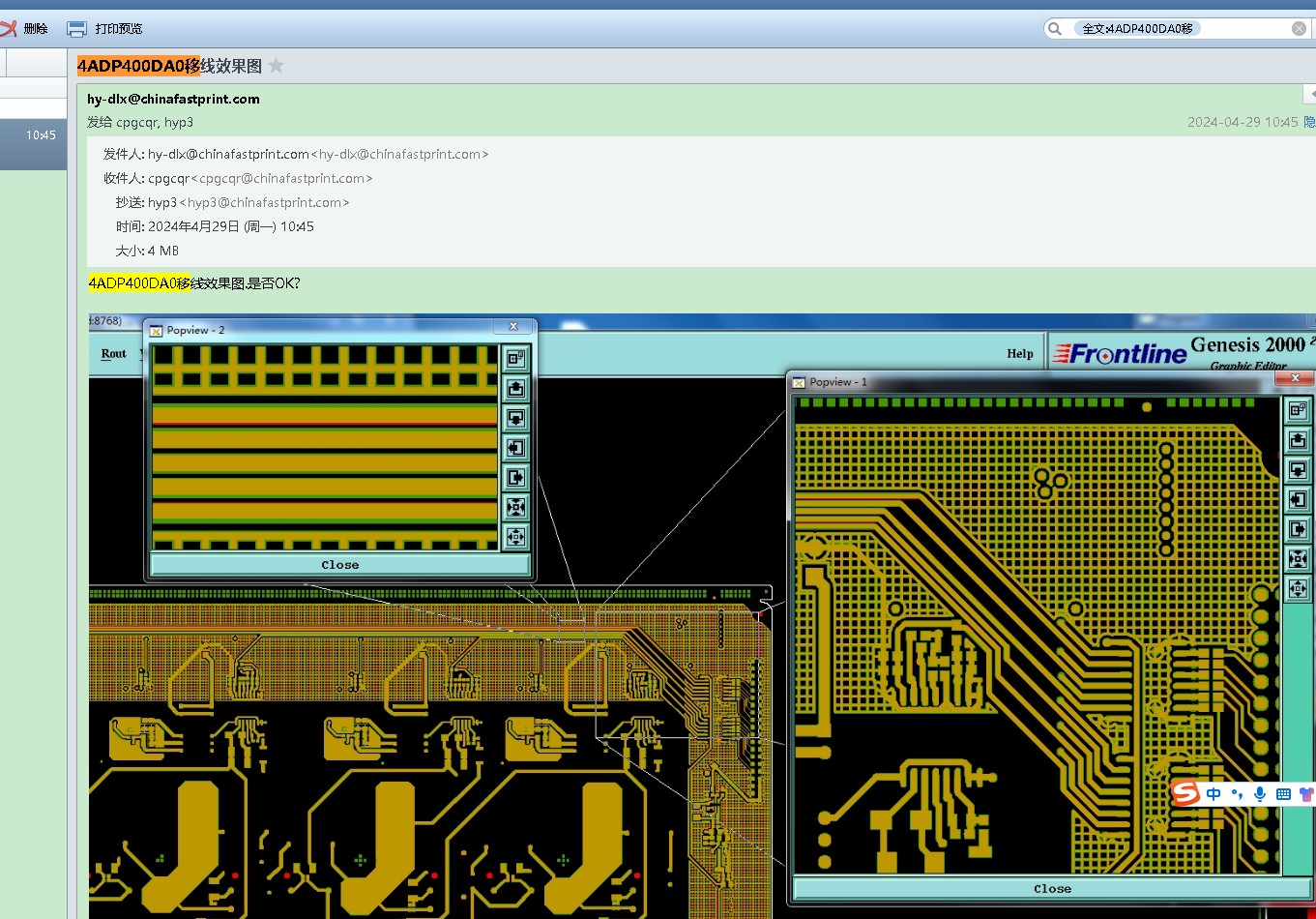Click the zoom window icon in Popview - 2
This screenshot has height=919, width=1316.
pyautogui.click(x=515, y=359)
